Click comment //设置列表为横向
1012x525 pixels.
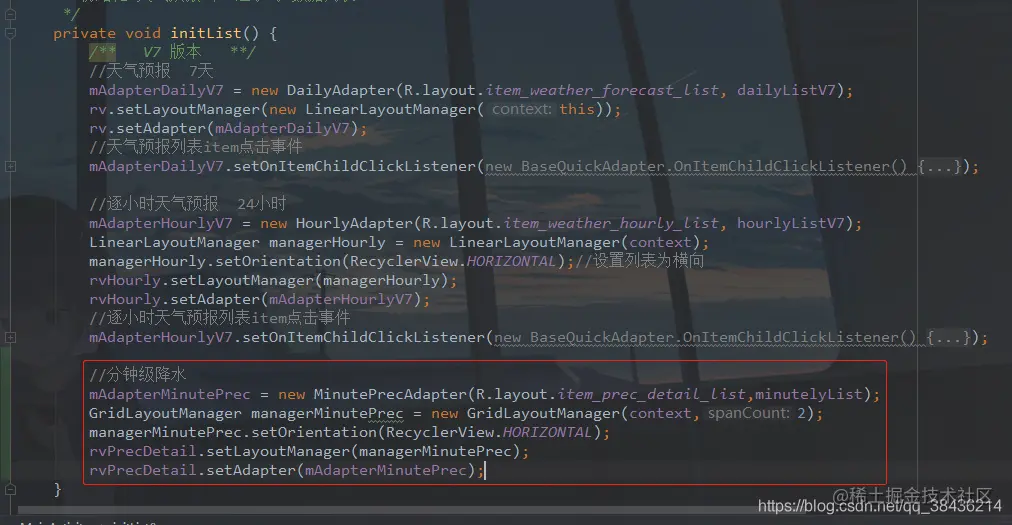click(x=639, y=262)
